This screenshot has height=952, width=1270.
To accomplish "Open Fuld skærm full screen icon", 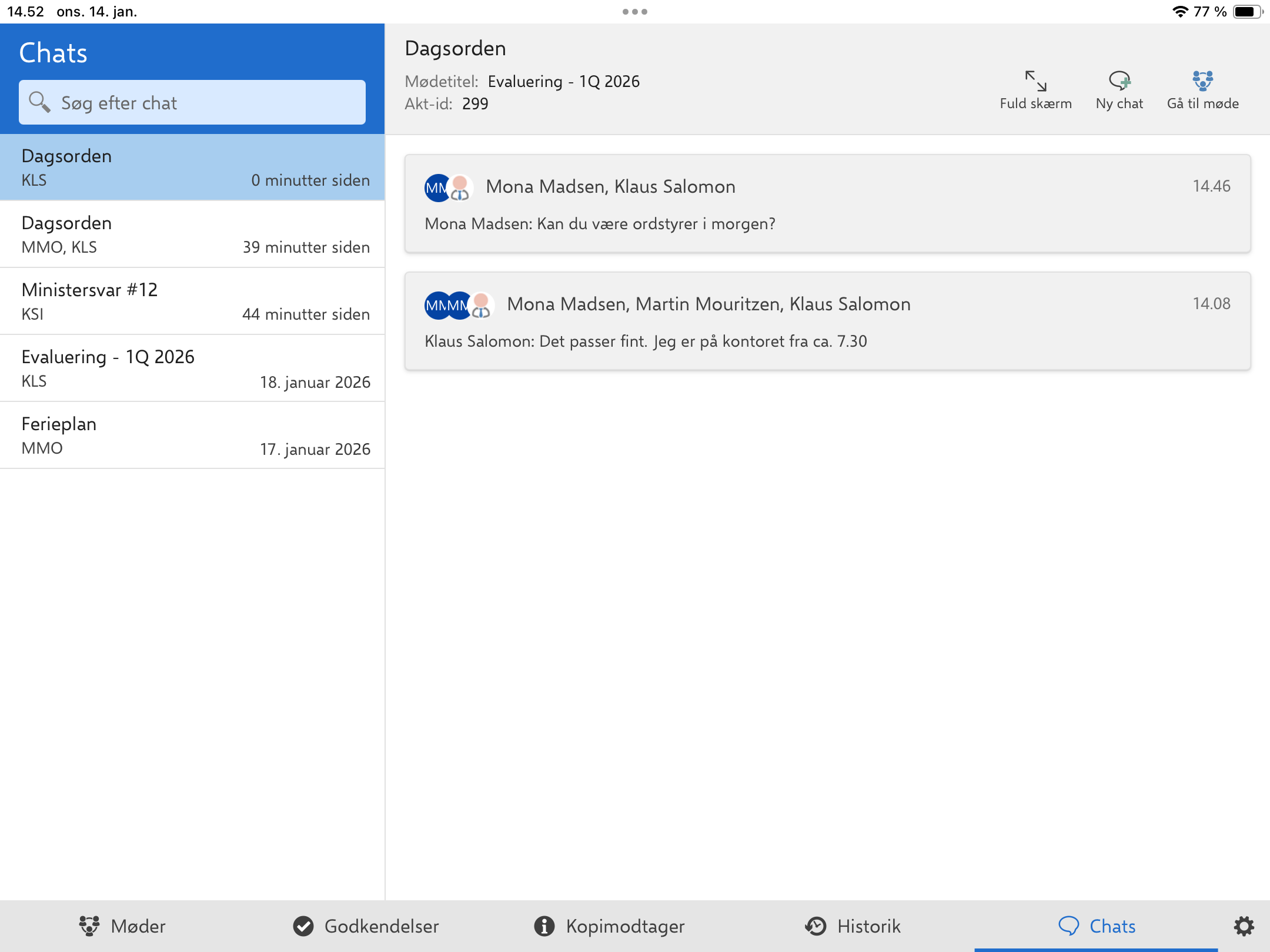I will coord(1035,81).
